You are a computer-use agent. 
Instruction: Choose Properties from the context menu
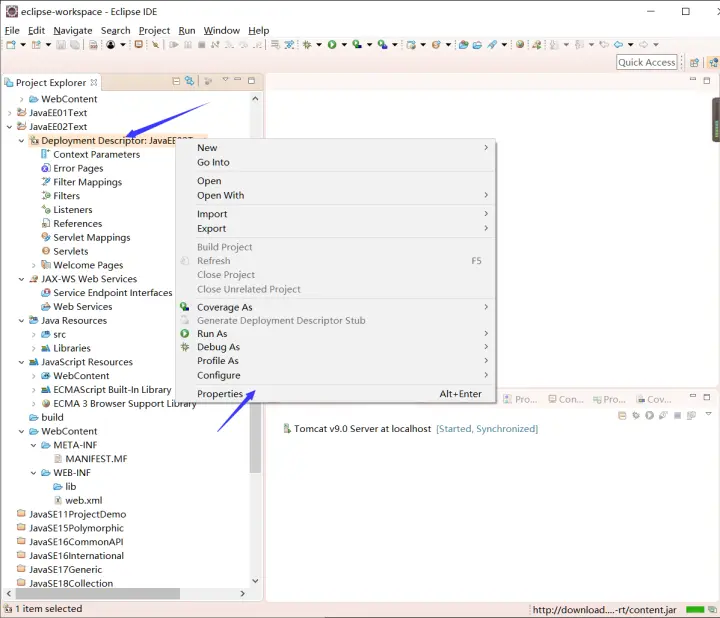pyautogui.click(x=220, y=394)
